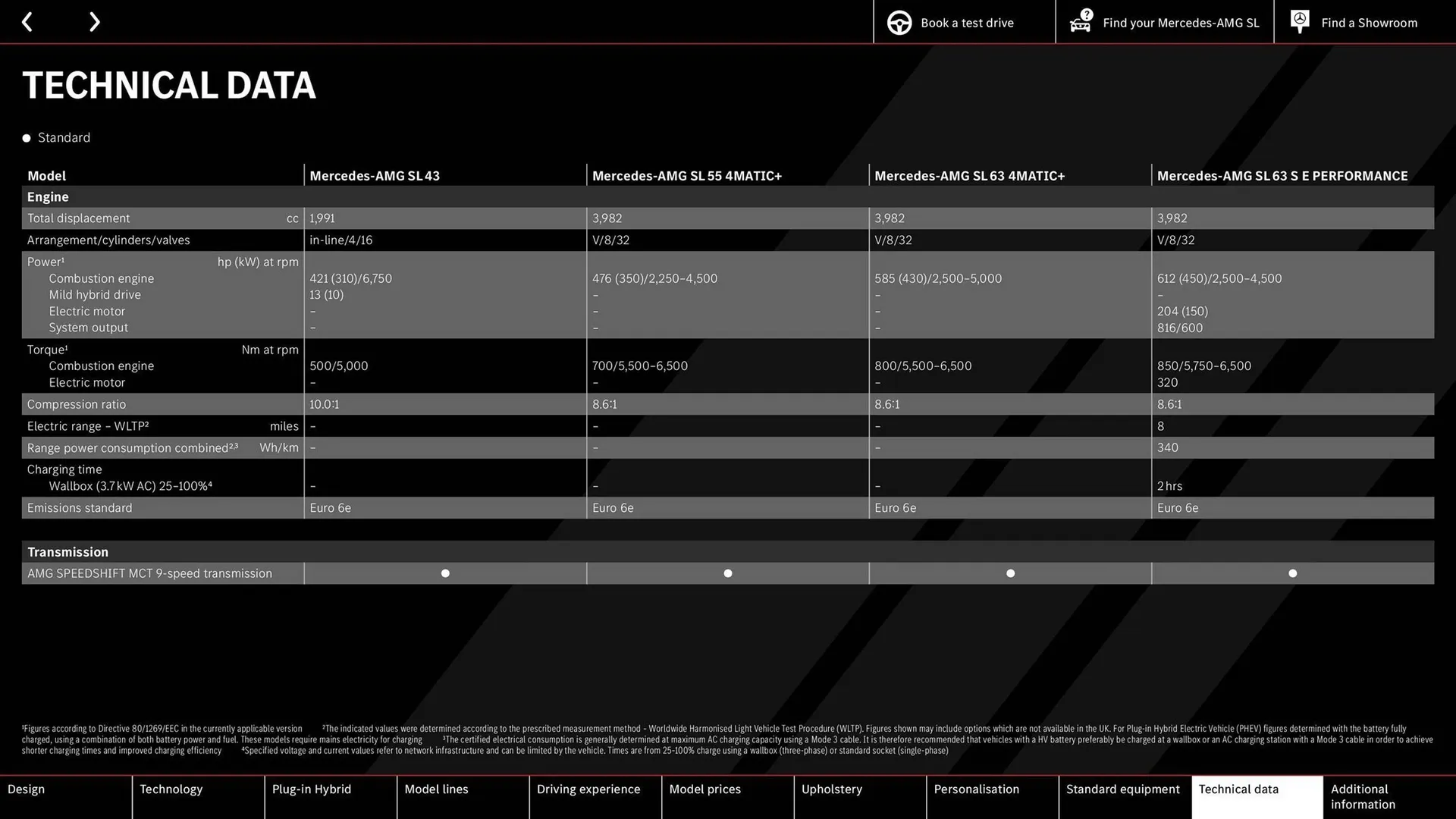Open the Plug-in Hybrid section

click(311, 789)
